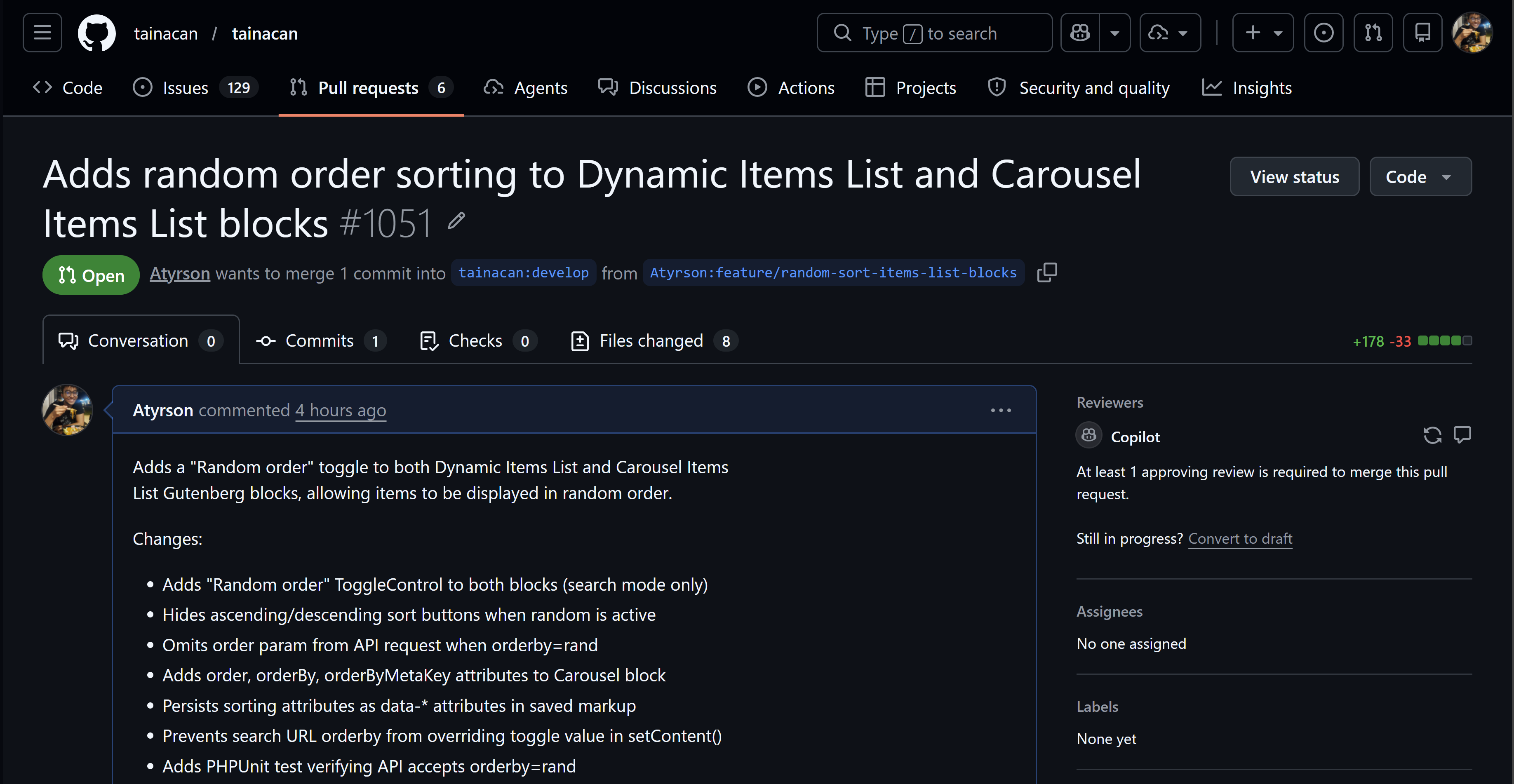The width and height of the screenshot is (1514, 784).
Task: Click the Labels section heading
Action: [x=1097, y=707]
